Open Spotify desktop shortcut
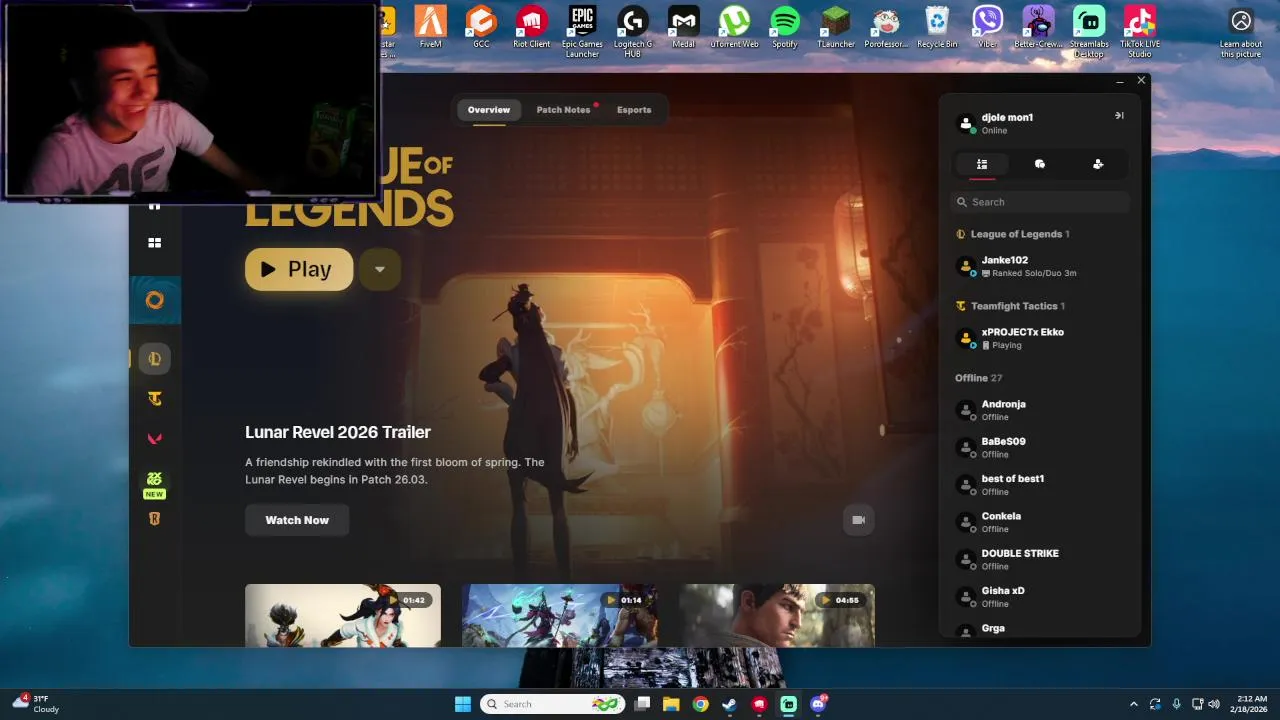 pos(785,28)
